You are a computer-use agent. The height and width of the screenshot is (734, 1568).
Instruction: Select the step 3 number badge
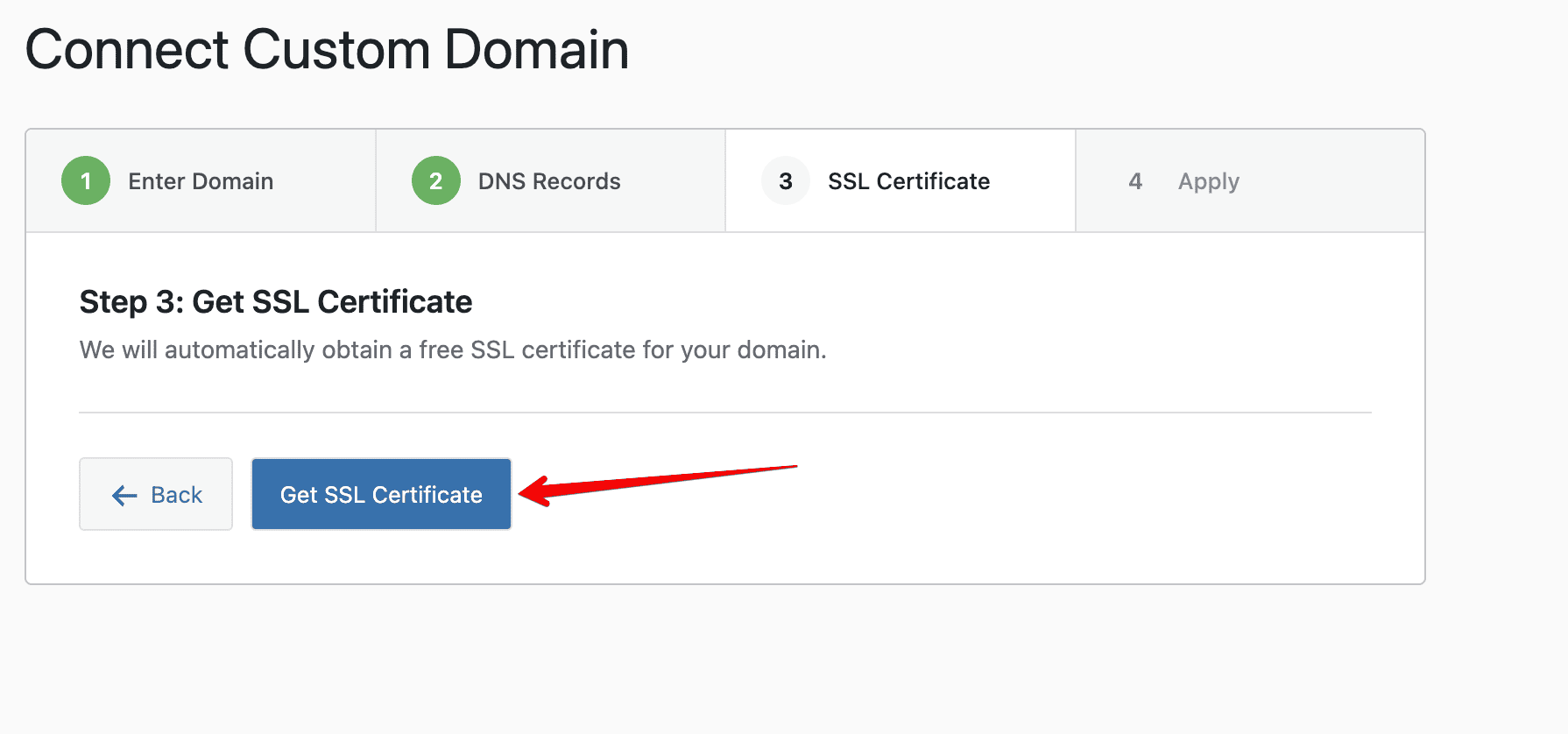(786, 180)
